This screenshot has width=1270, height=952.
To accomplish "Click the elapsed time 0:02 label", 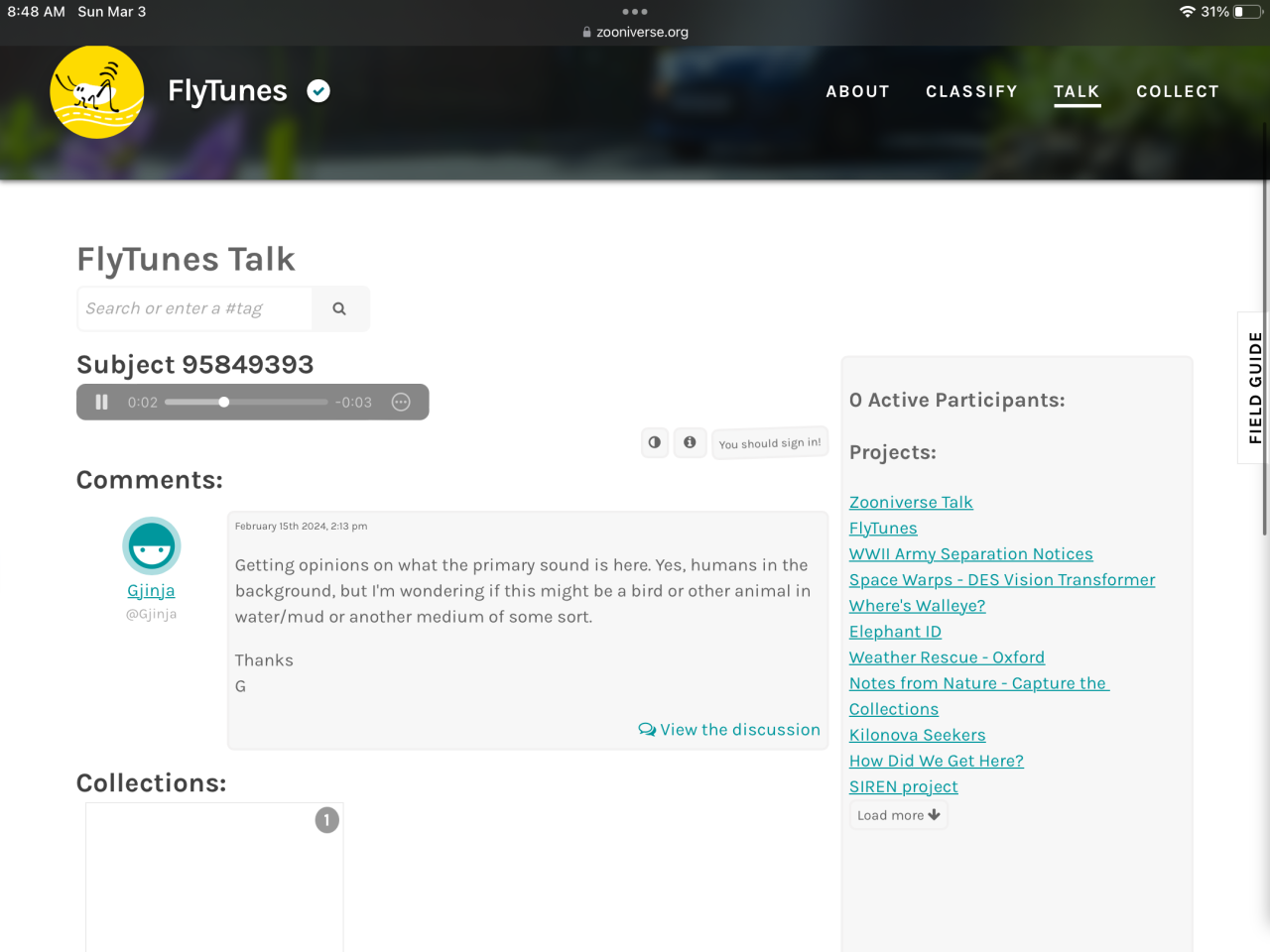I will 143,402.
